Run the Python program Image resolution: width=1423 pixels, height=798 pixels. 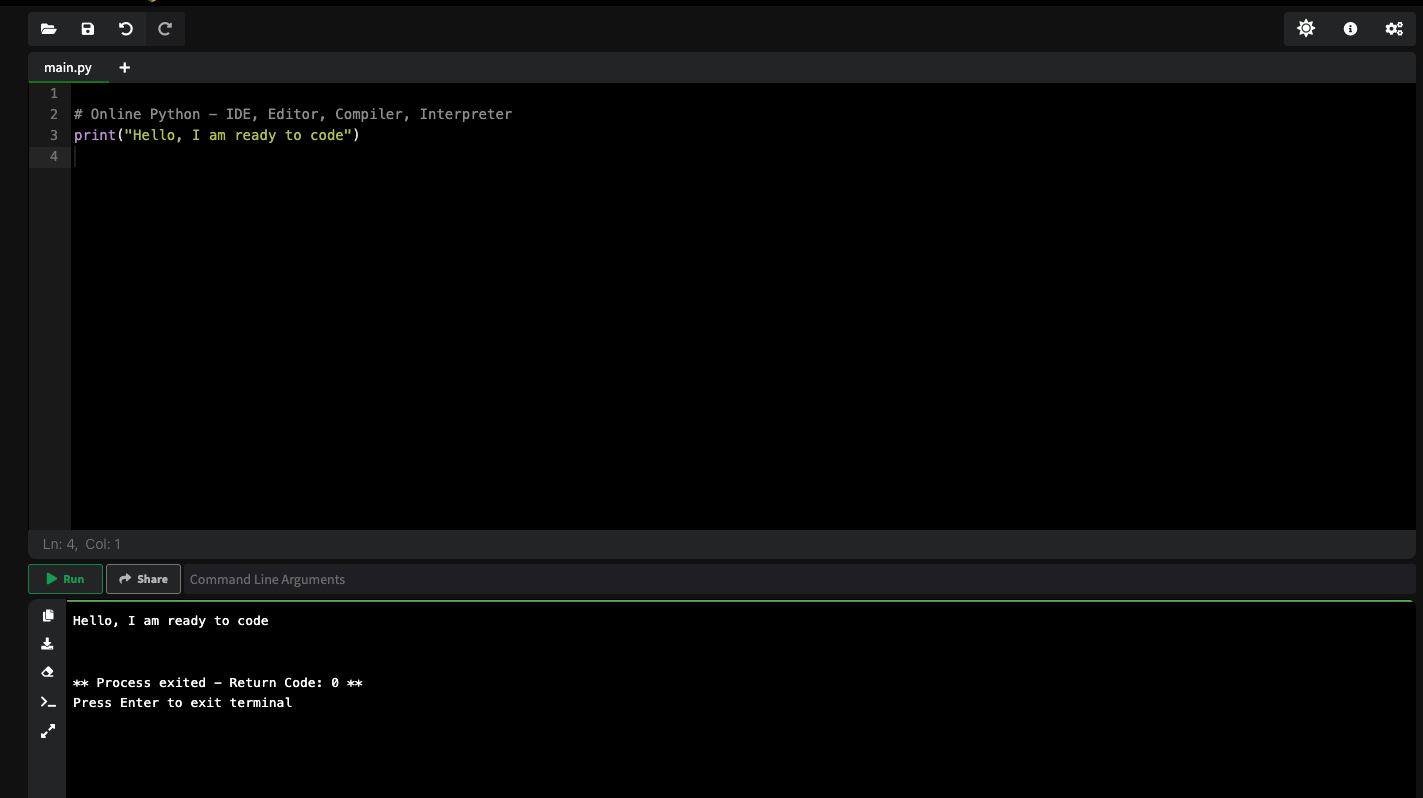point(64,578)
